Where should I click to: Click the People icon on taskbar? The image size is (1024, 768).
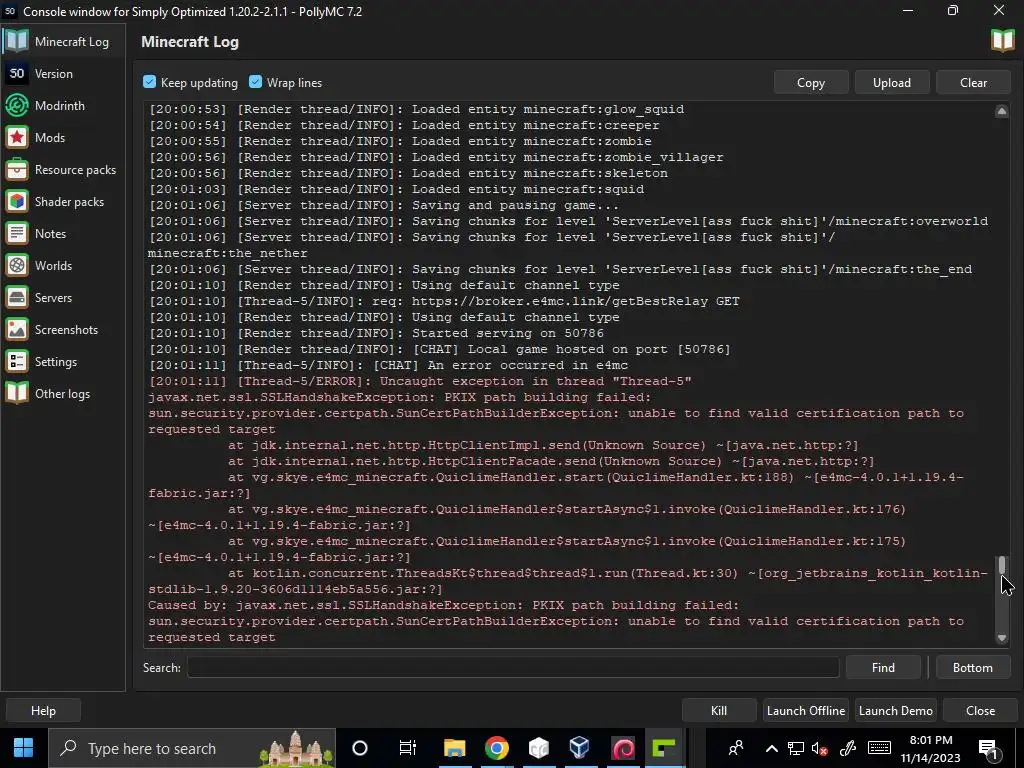[736, 748]
